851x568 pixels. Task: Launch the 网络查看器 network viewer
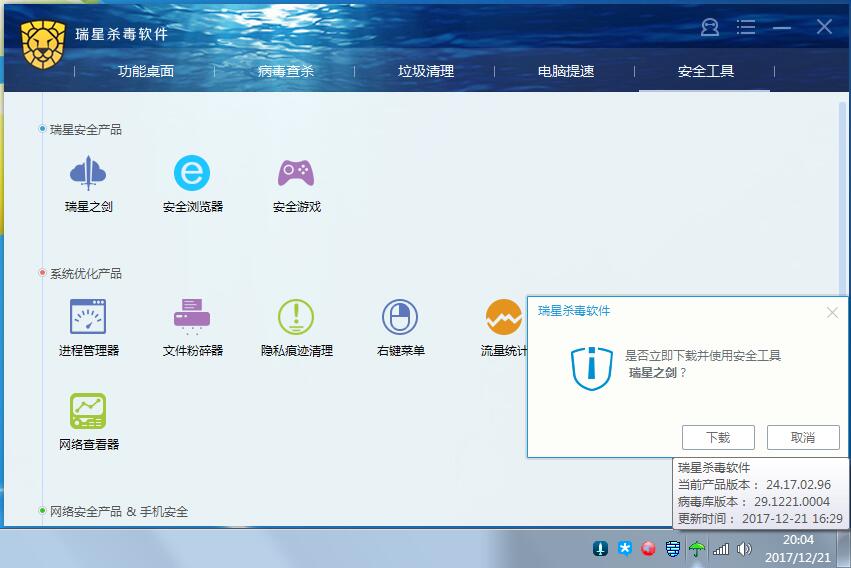(x=88, y=411)
